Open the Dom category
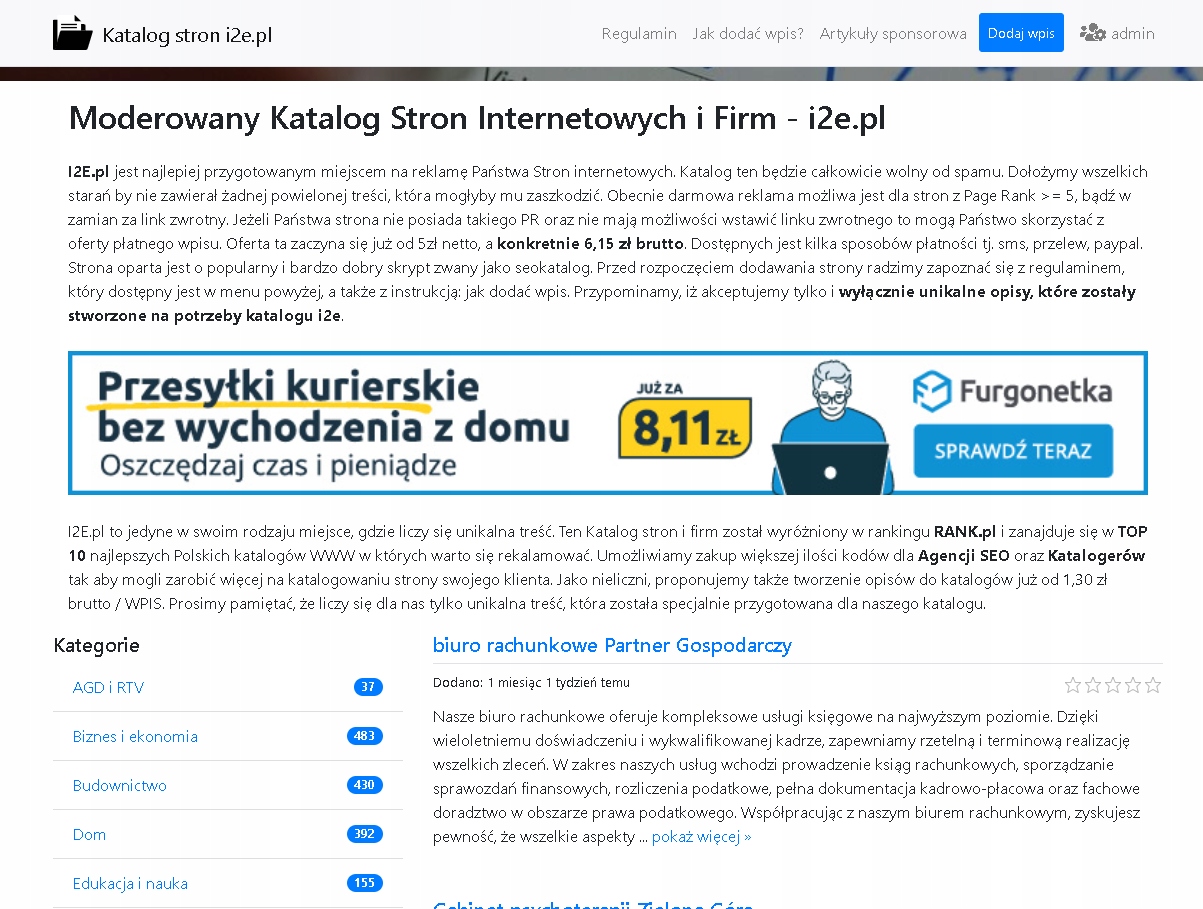 pyautogui.click(x=89, y=834)
